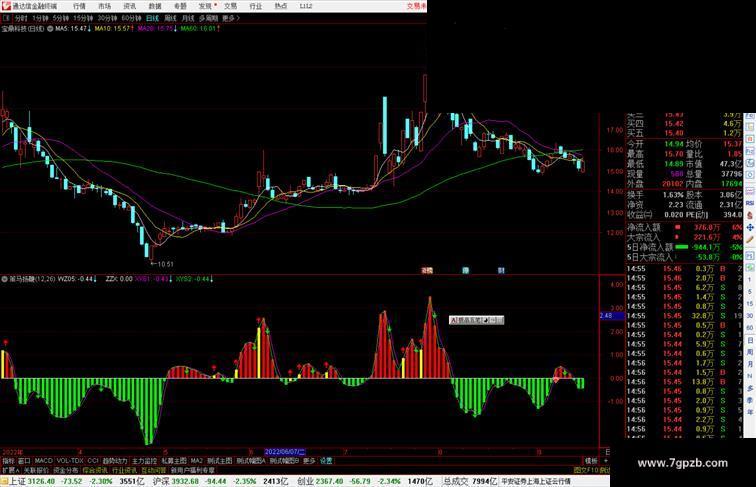The height and width of the screenshot is (487, 756).
Task: Select the CCI indicator tab
Action: (x=93, y=461)
